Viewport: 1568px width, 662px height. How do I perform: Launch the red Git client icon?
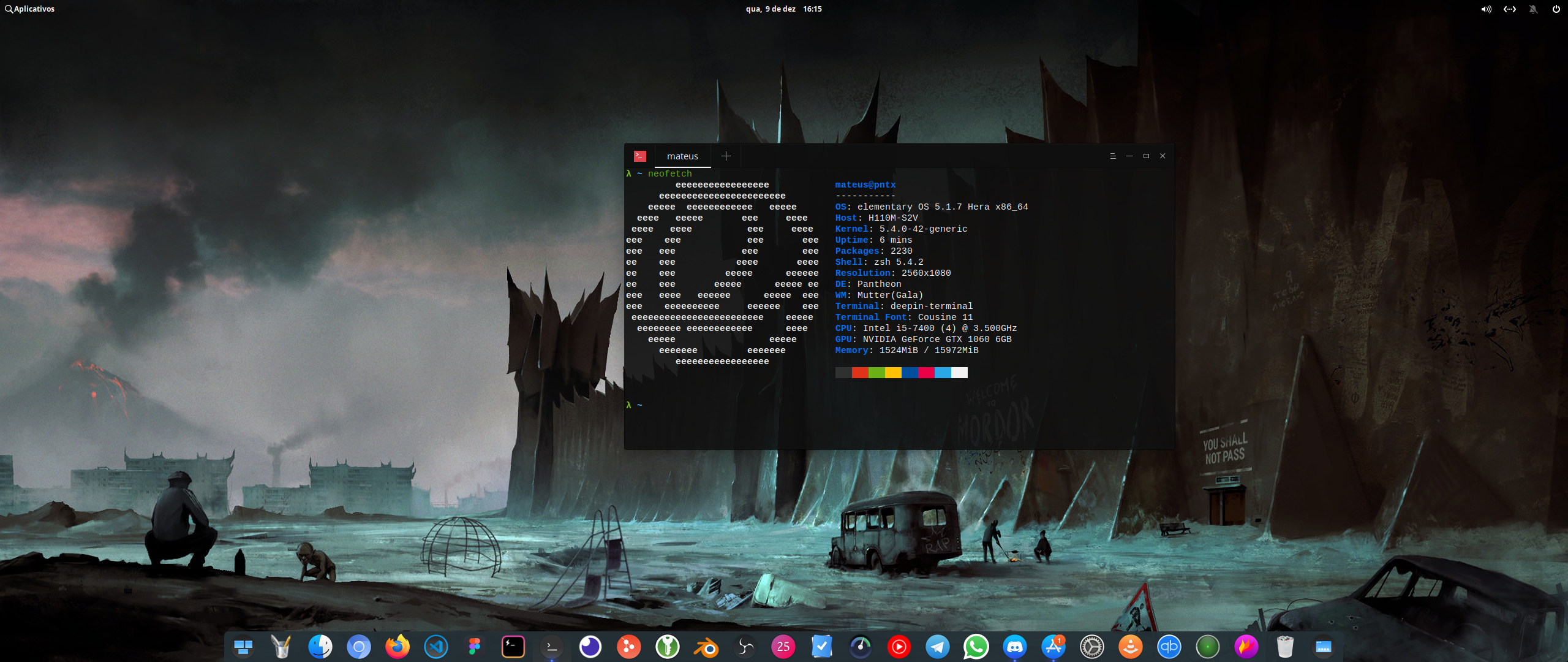pyautogui.click(x=629, y=647)
